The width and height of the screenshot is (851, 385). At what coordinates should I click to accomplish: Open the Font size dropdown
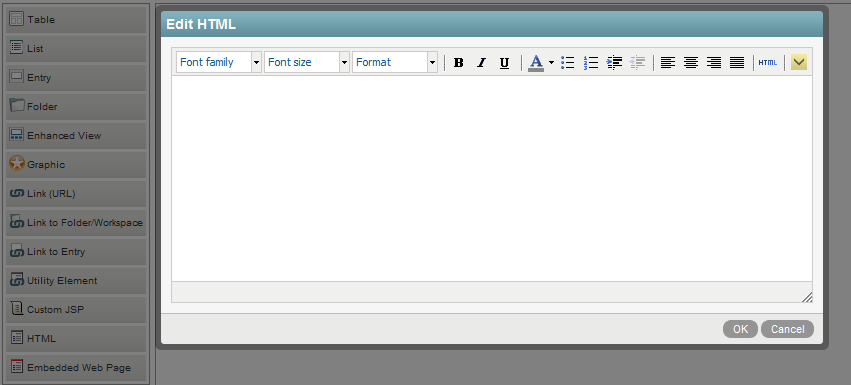tap(307, 62)
